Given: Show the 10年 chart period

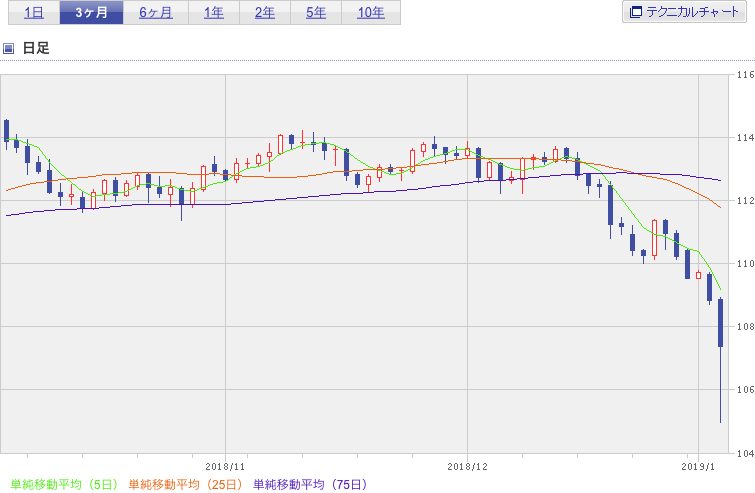Looking at the screenshot, I should coord(371,13).
